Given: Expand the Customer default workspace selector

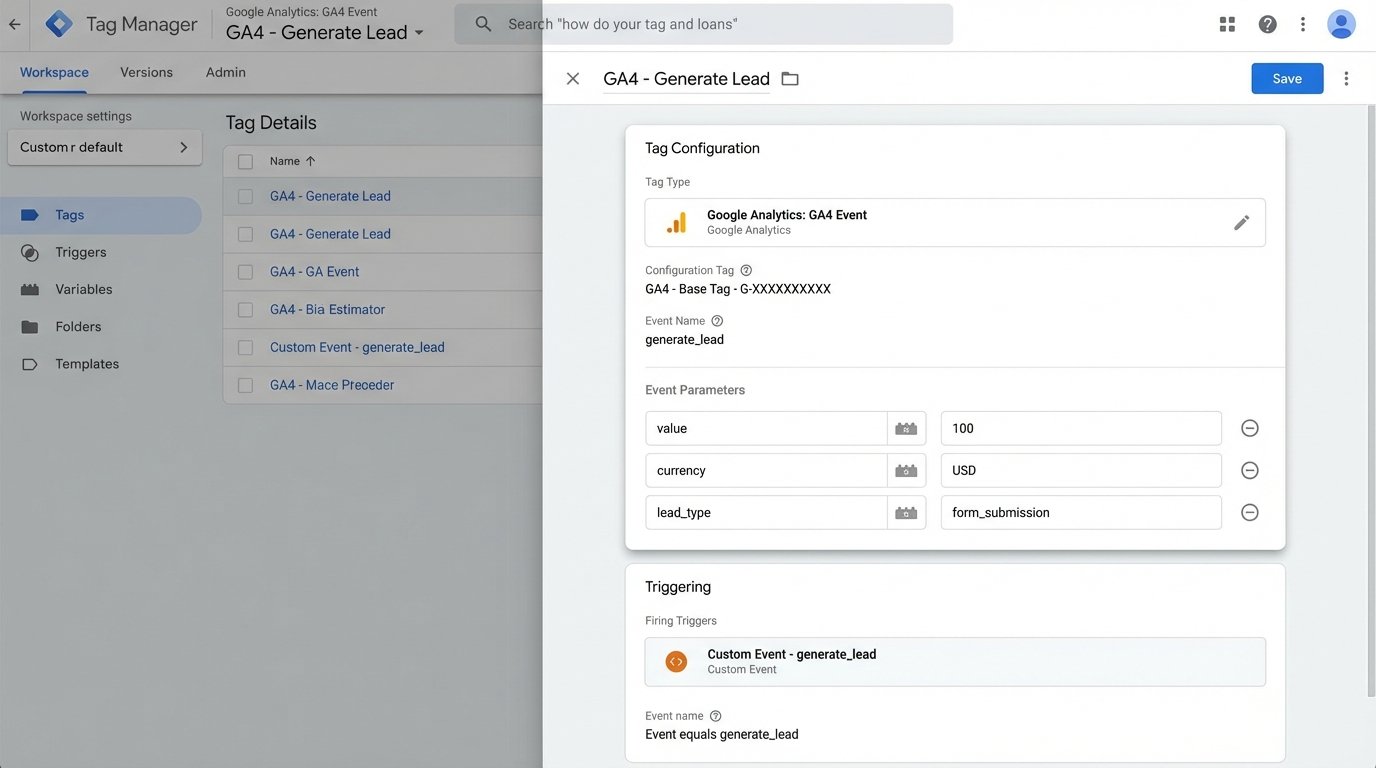Looking at the screenshot, I should pyautogui.click(x=104, y=146).
